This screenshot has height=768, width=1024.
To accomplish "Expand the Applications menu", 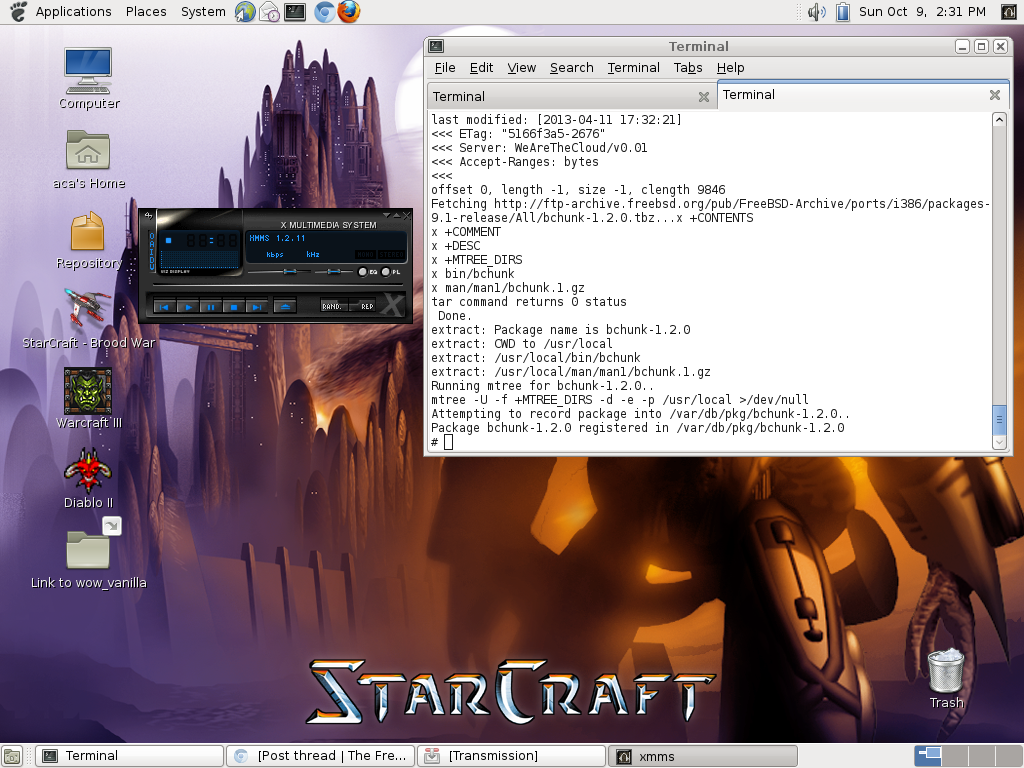I will pos(73,12).
